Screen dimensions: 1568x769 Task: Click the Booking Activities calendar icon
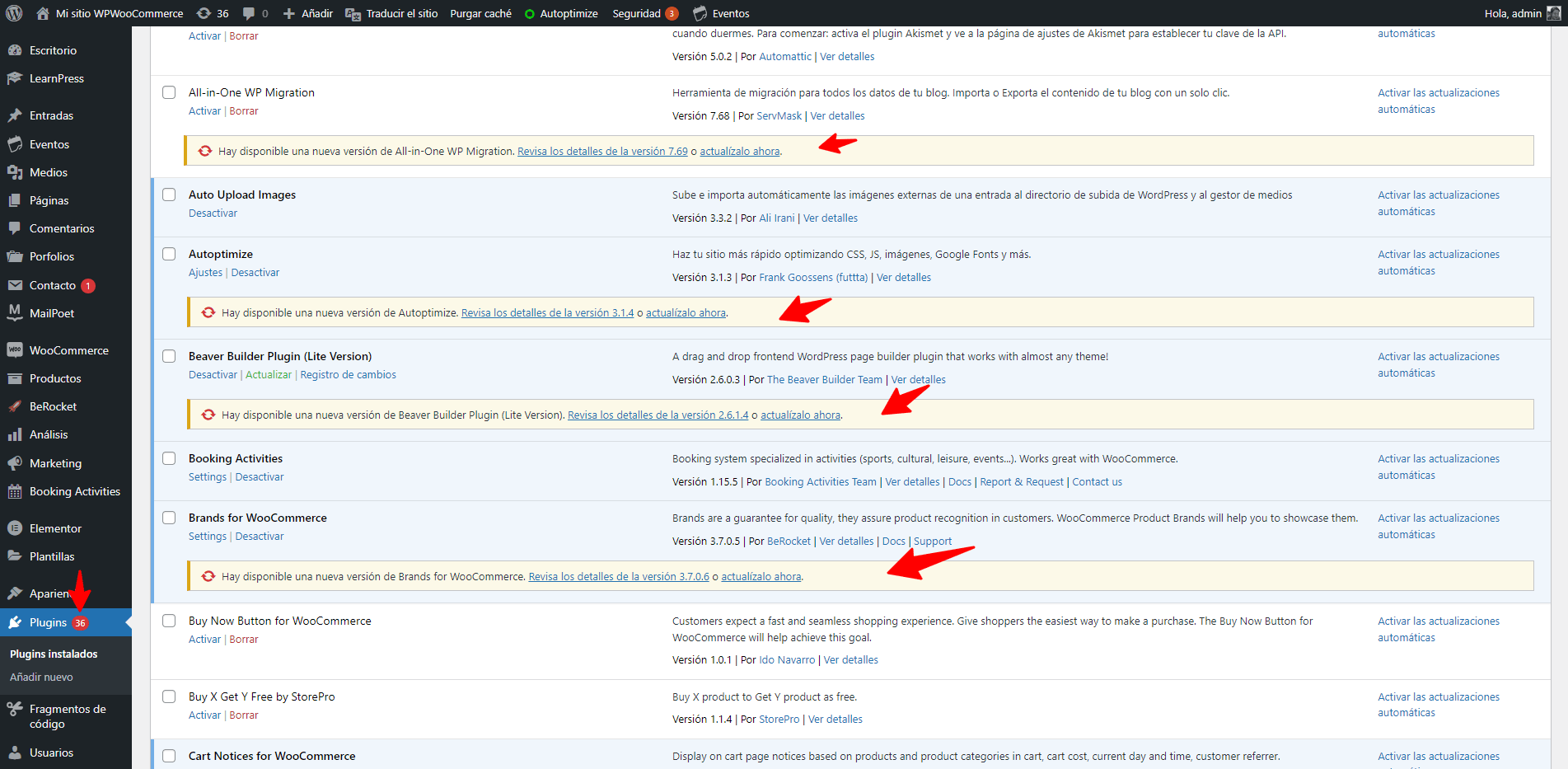[15, 491]
